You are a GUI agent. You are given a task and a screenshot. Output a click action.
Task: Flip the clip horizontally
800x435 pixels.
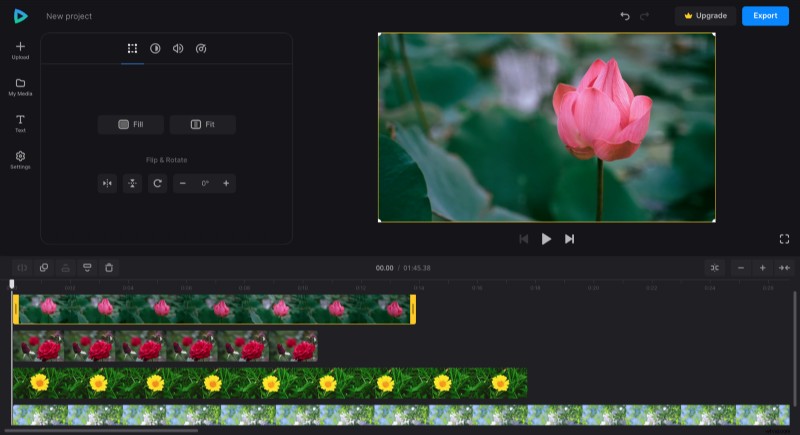pyautogui.click(x=107, y=183)
